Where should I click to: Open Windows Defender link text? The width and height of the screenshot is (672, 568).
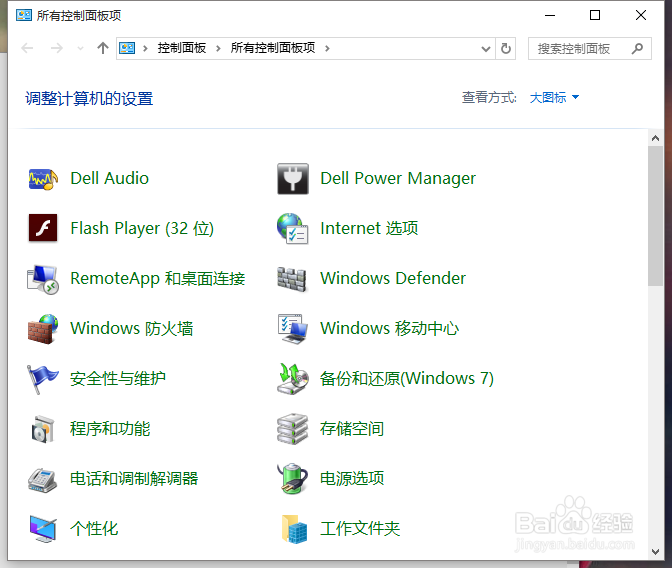393,278
